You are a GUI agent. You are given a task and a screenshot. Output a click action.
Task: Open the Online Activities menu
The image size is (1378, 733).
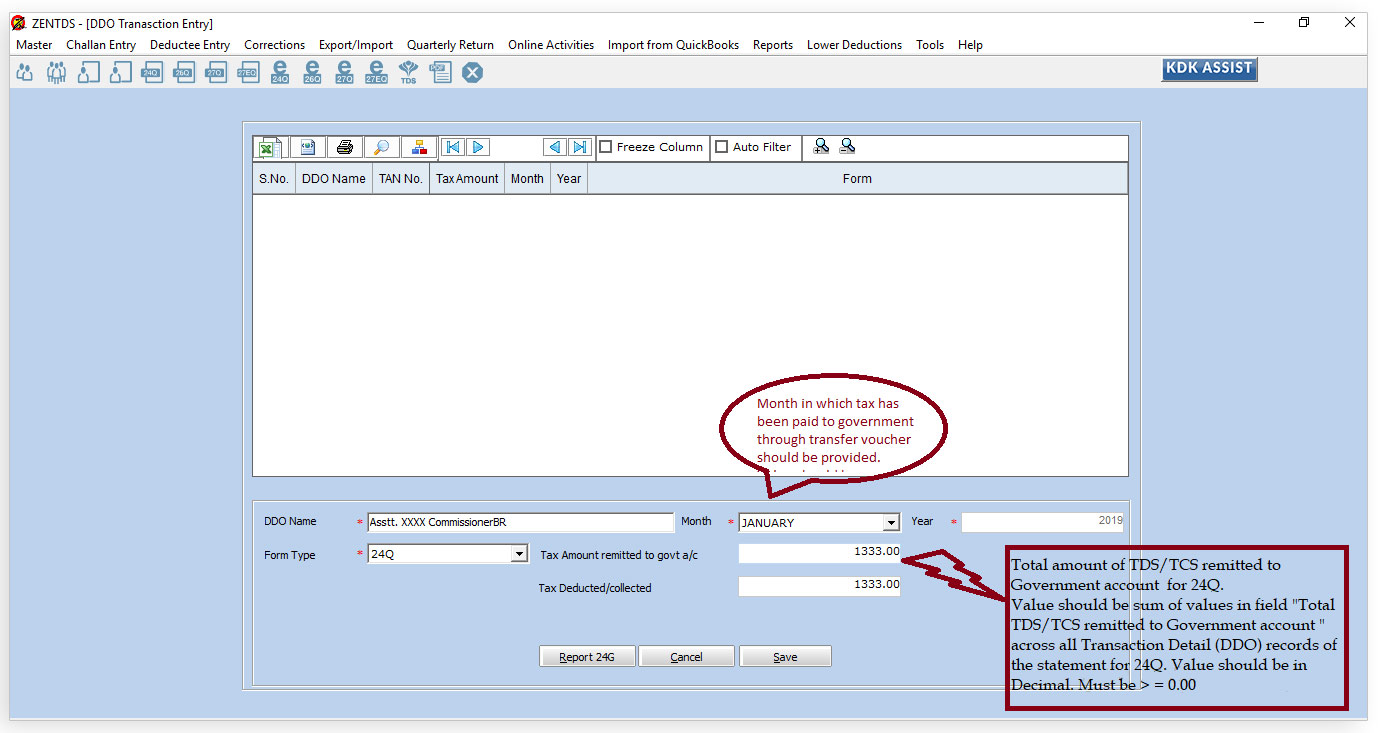click(x=551, y=45)
